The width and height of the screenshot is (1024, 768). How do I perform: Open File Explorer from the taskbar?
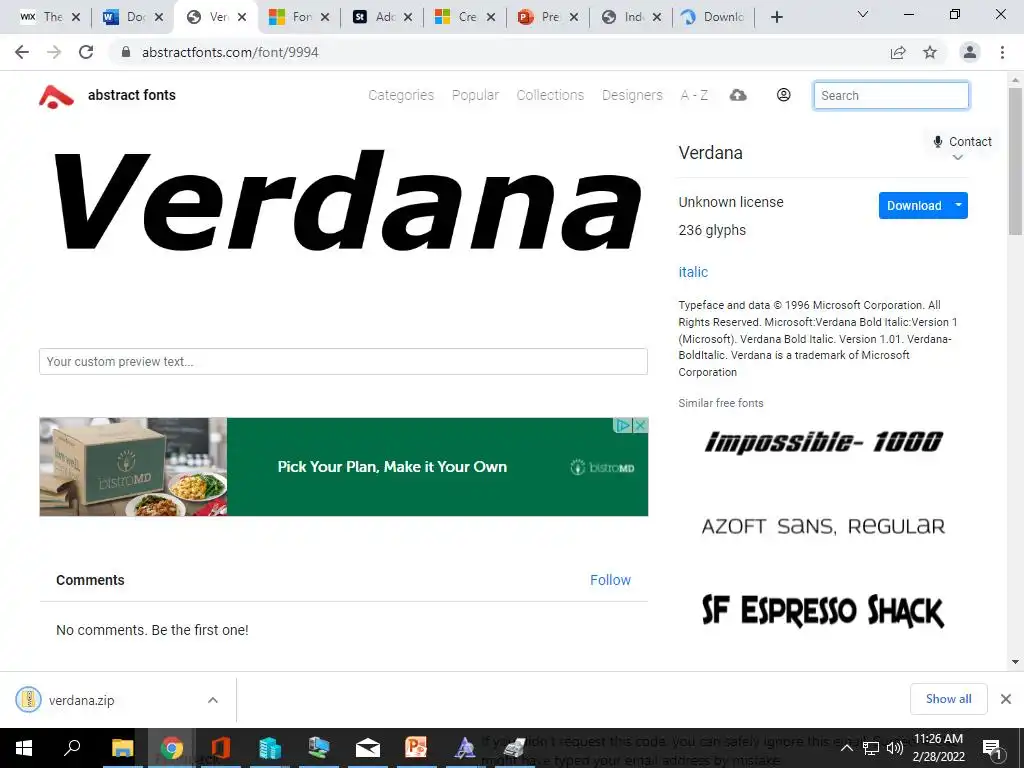tap(122, 748)
